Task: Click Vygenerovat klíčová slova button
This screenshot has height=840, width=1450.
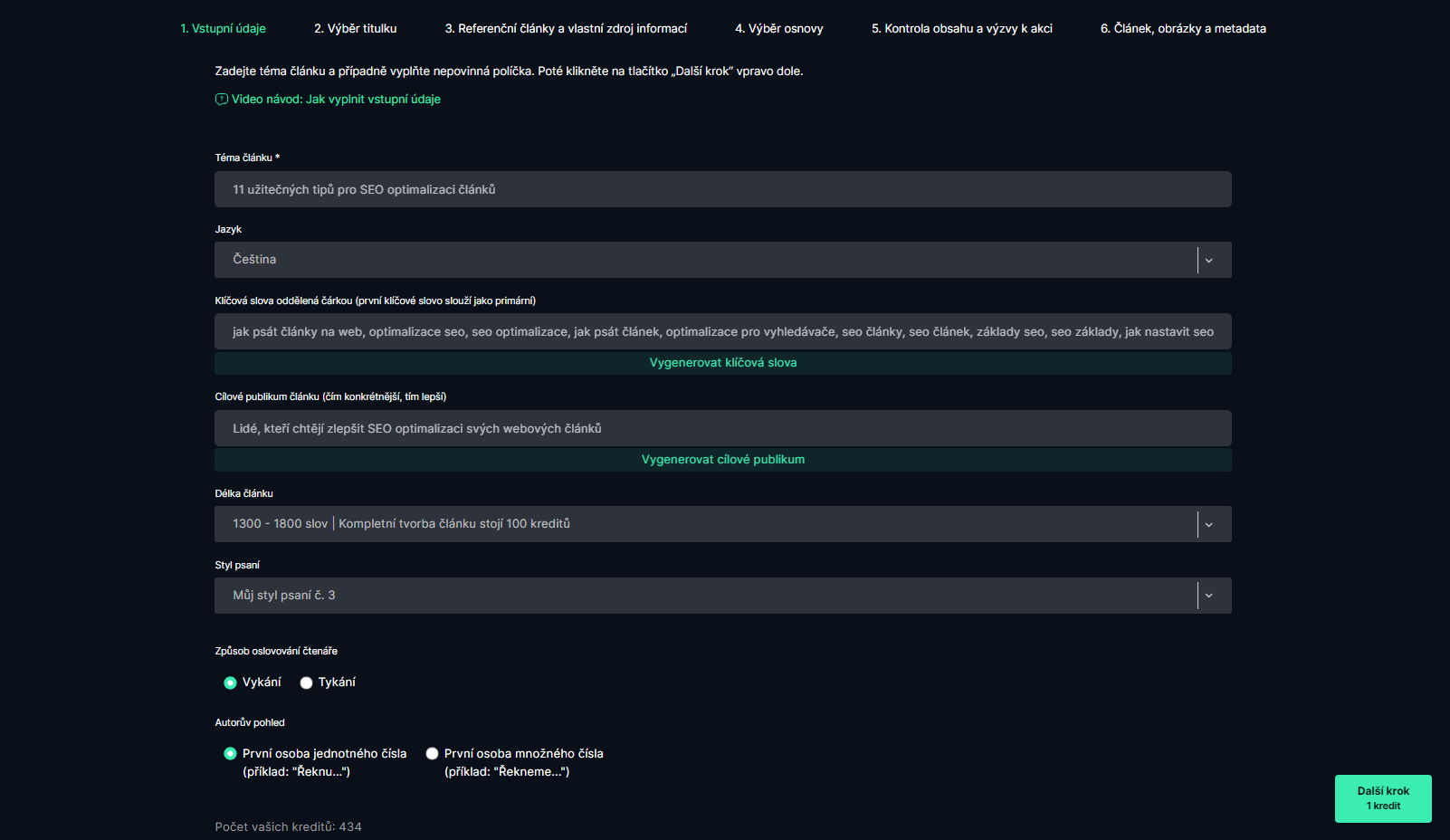Action: coord(723,363)
